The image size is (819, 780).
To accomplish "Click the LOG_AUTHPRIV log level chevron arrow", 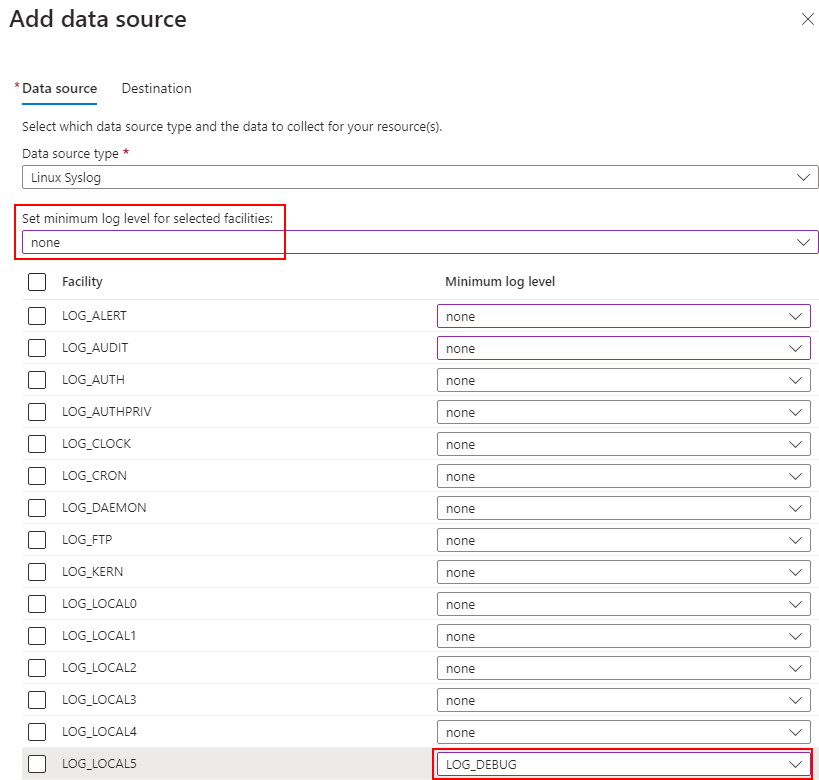I will point(795,412).
